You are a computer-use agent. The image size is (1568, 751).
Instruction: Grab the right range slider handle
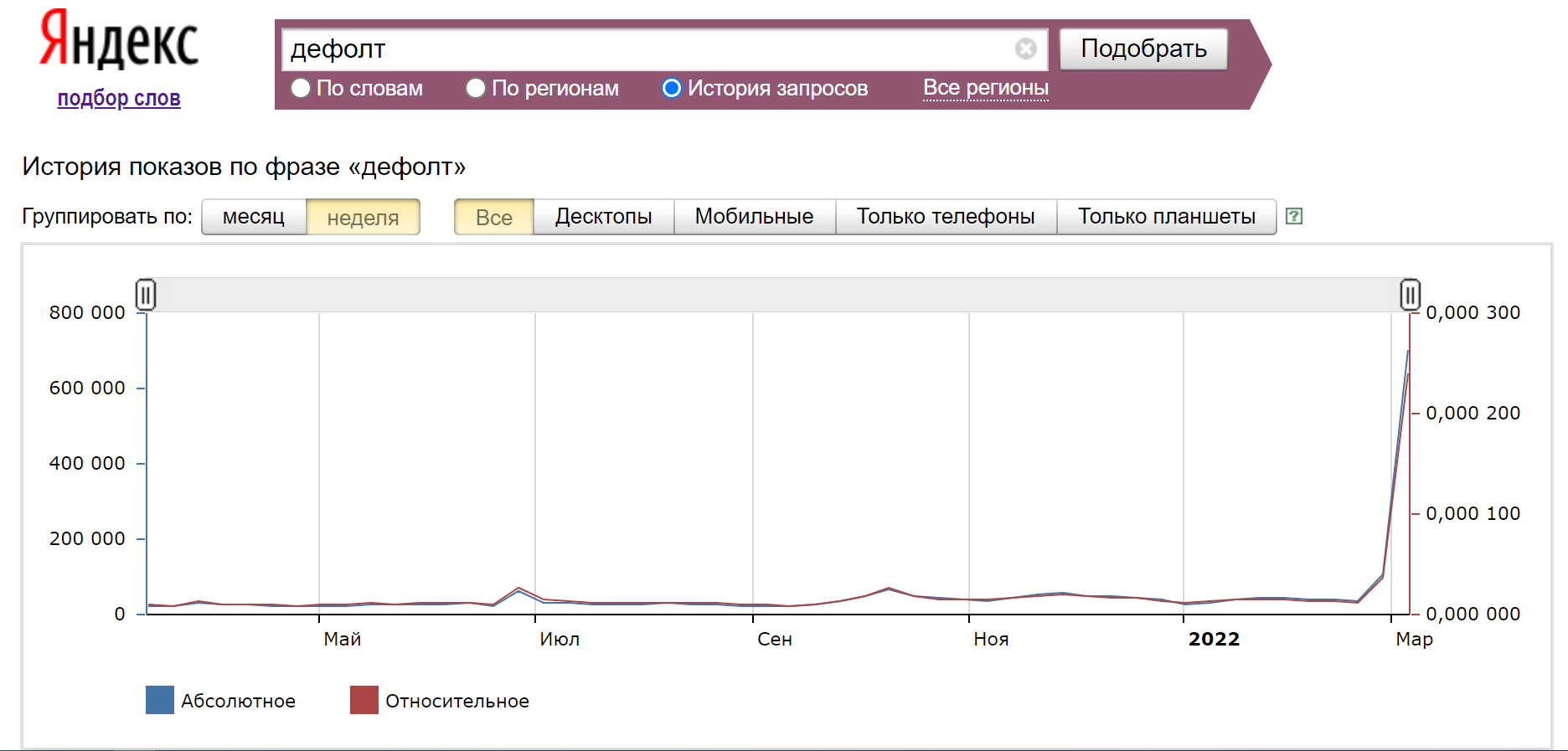(x=1411, y=295)
